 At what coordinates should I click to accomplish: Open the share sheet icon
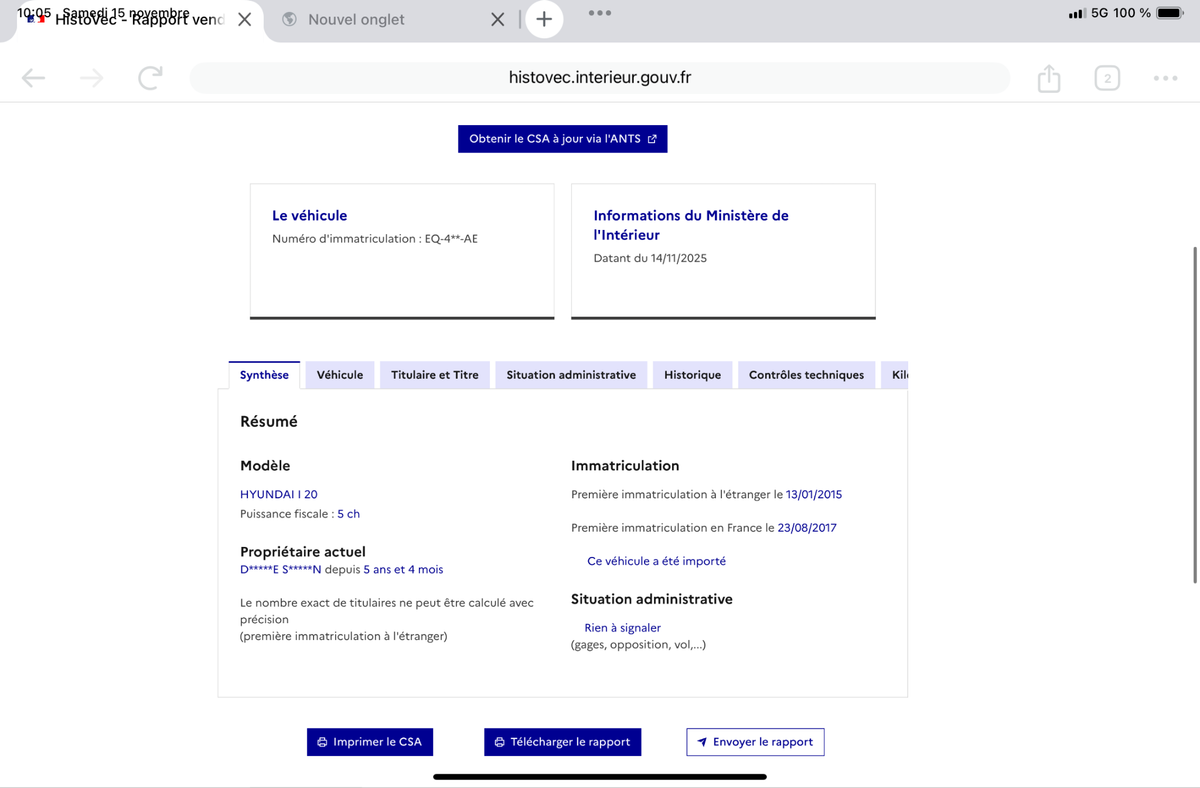(x=1048, y=78)
